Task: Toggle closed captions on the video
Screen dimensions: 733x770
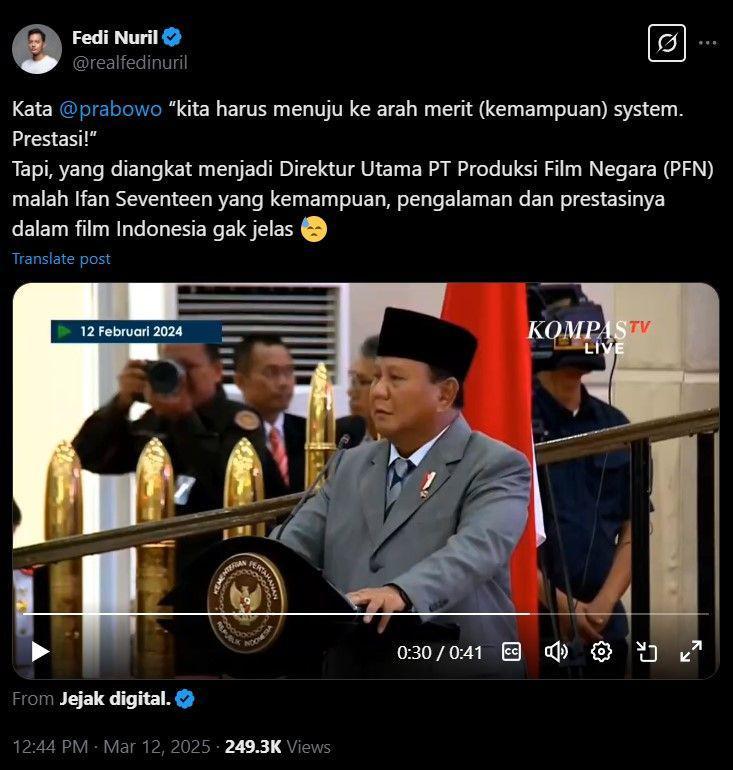Action: (511, 652)
